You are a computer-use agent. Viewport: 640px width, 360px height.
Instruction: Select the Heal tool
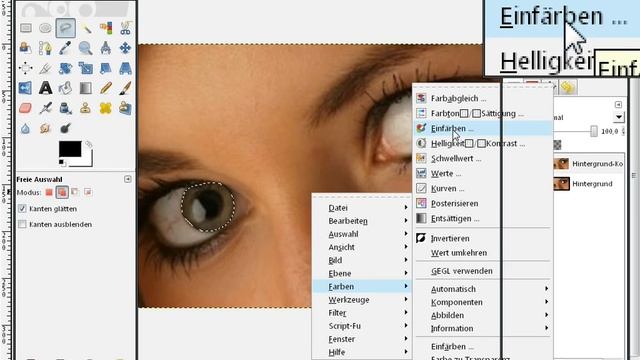click(x=105, y=108)
